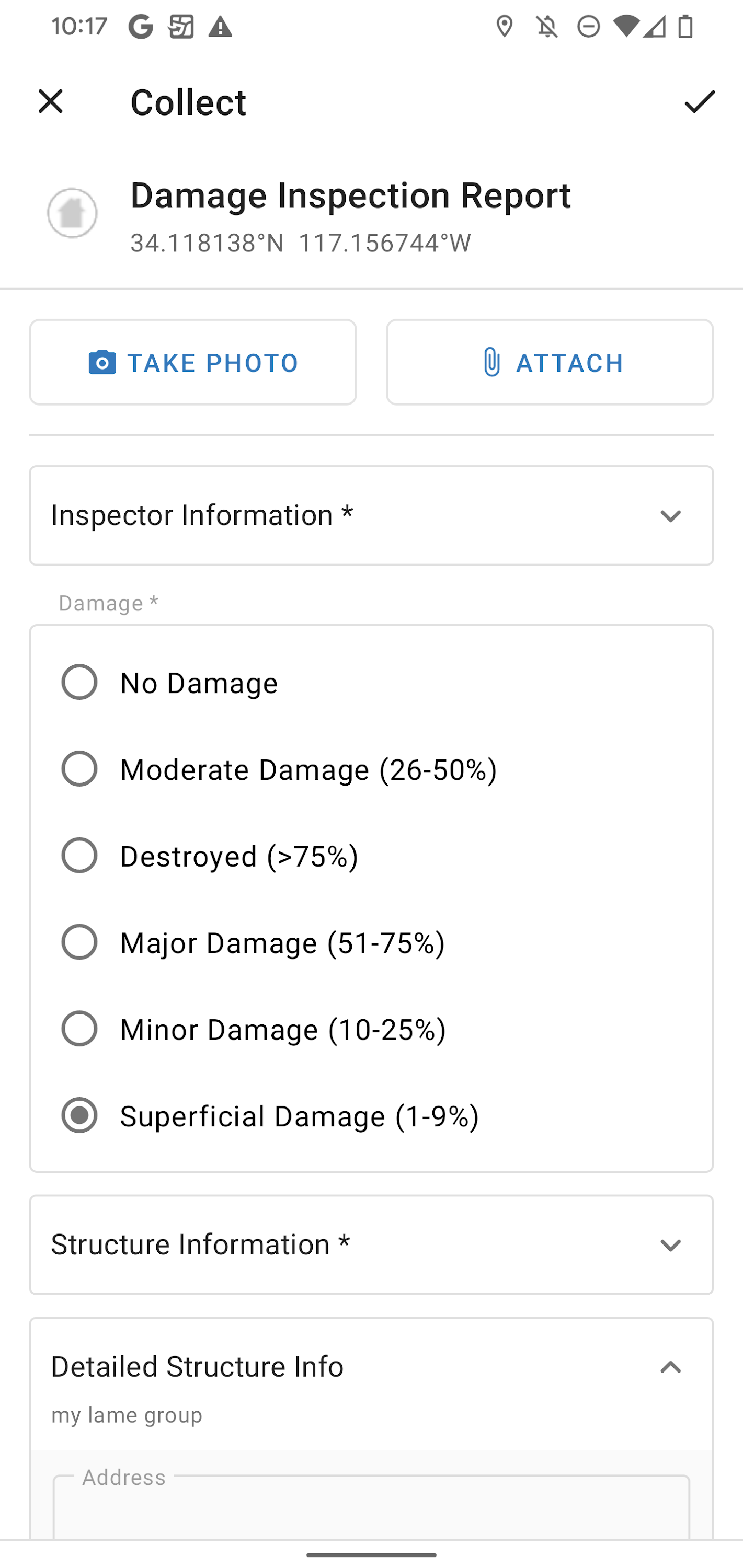Tap the house symbol icon beside the title

click(x=73, y=213)
